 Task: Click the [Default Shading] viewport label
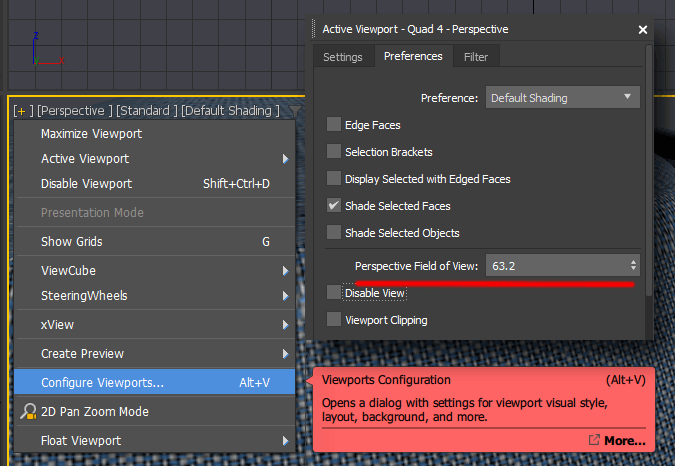coord(231,111)
